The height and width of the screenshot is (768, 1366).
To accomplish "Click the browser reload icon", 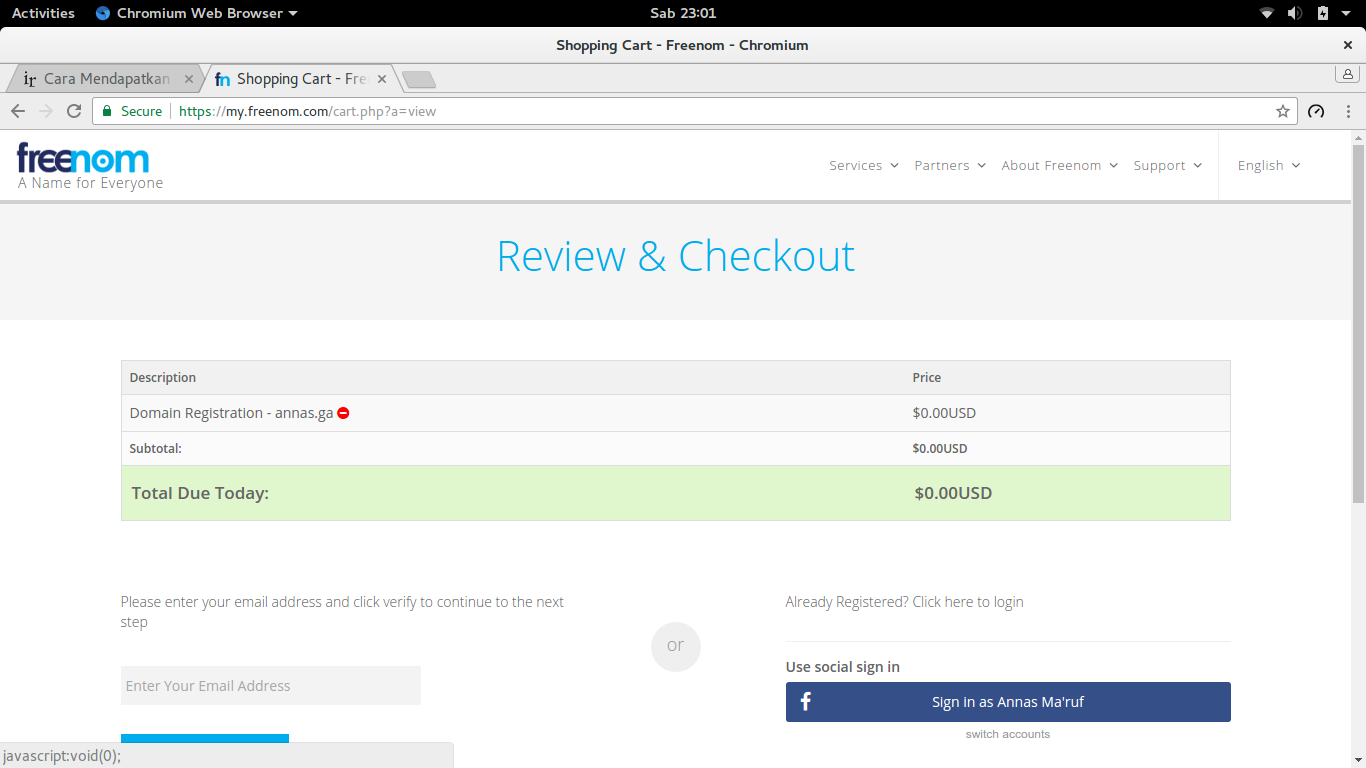I will pos(74,111).
